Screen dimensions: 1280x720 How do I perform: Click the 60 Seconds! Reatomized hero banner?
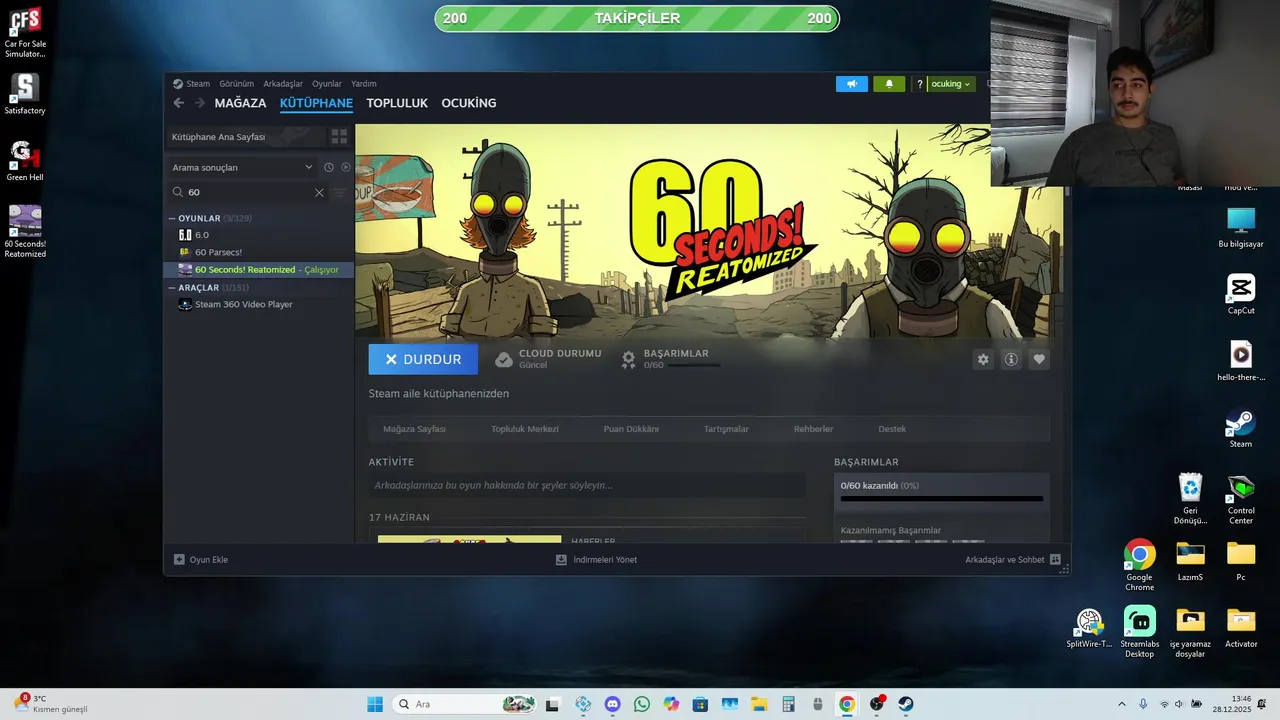point(709,232)
